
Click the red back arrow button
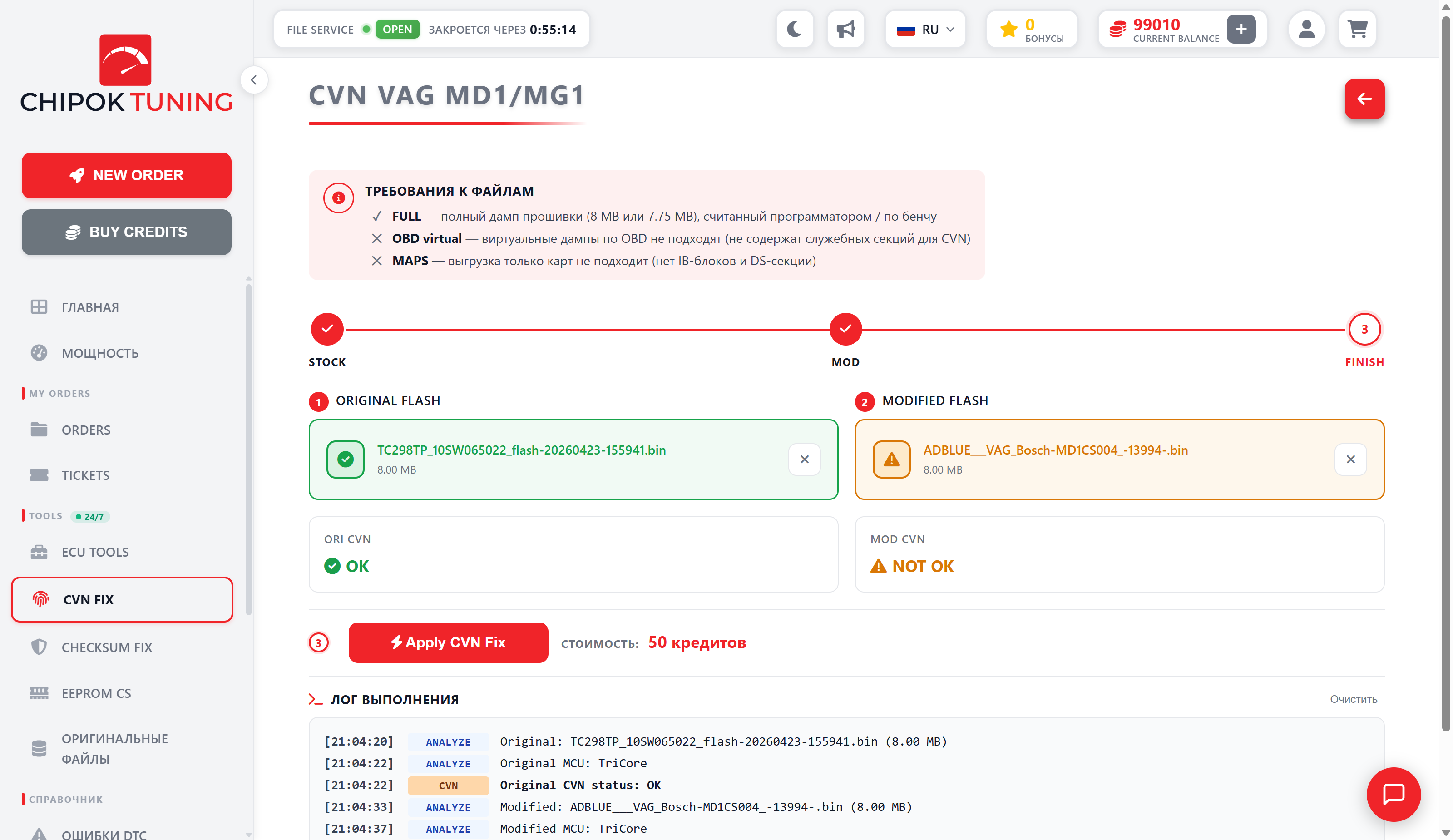tap(1364, 99)
